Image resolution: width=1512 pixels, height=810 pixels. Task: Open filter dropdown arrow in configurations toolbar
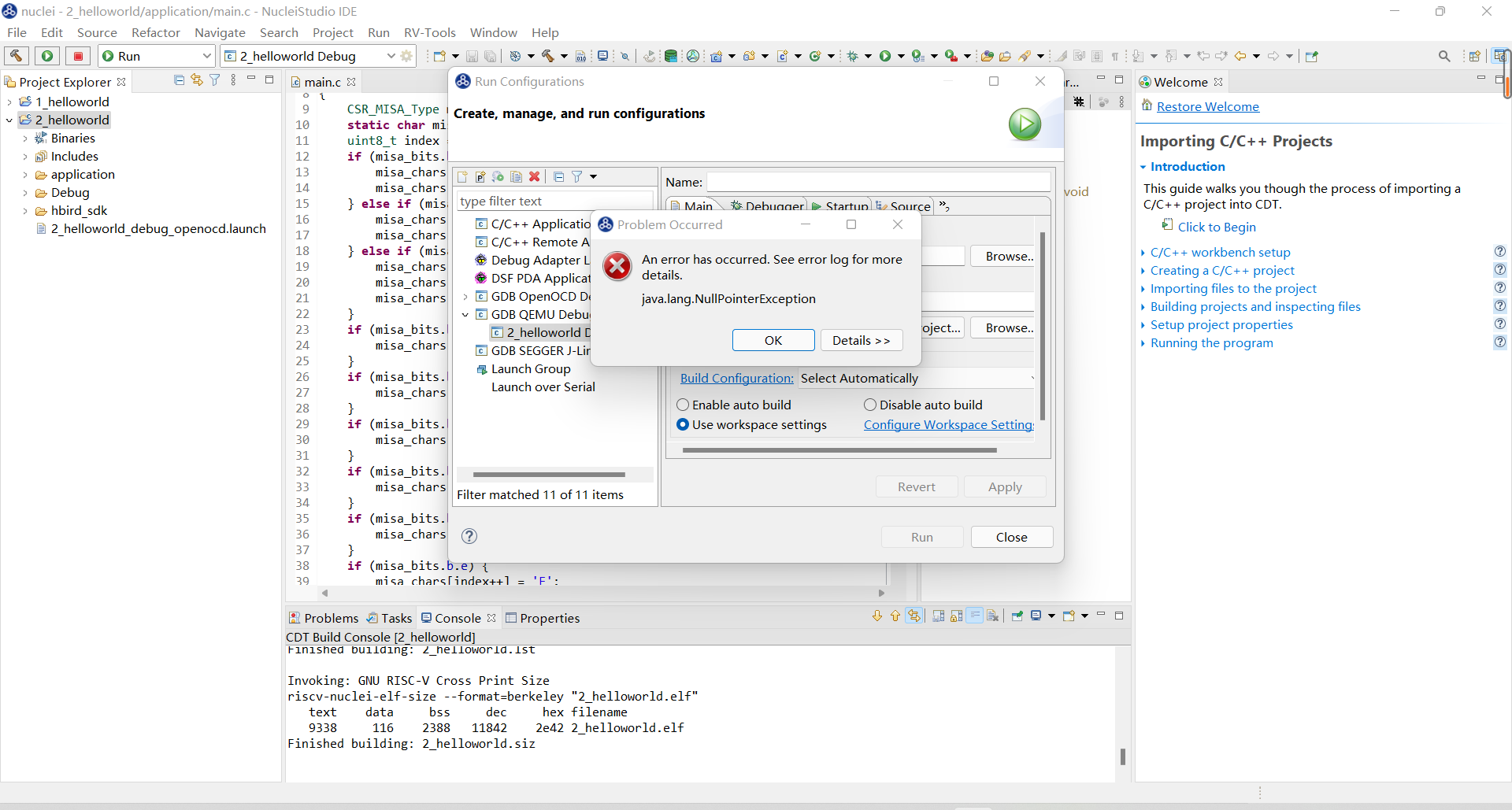(x=594, y=176)
